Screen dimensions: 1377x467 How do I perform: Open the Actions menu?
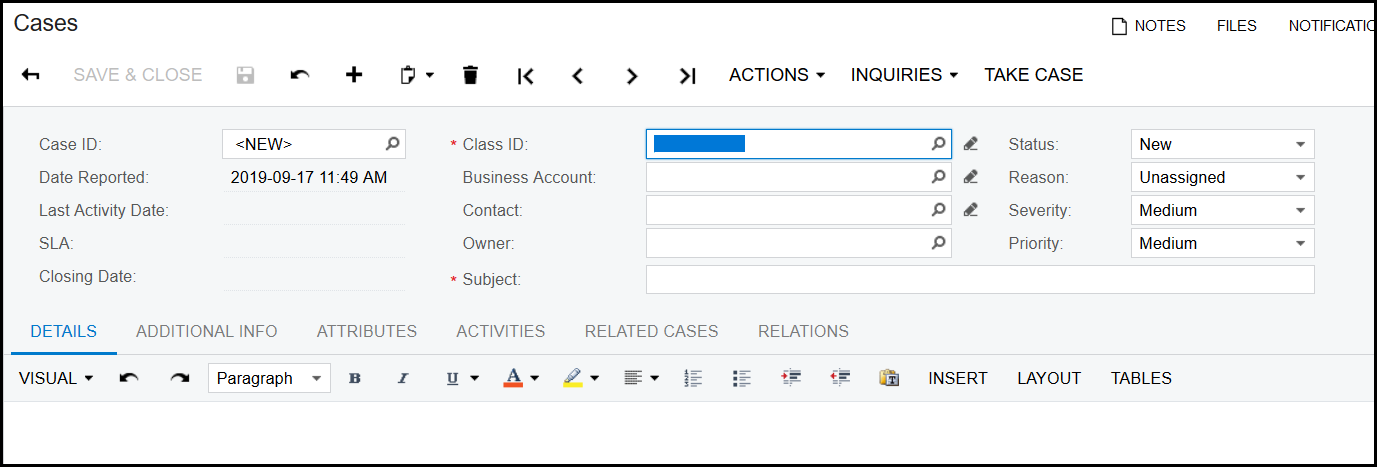coord(776,75)
